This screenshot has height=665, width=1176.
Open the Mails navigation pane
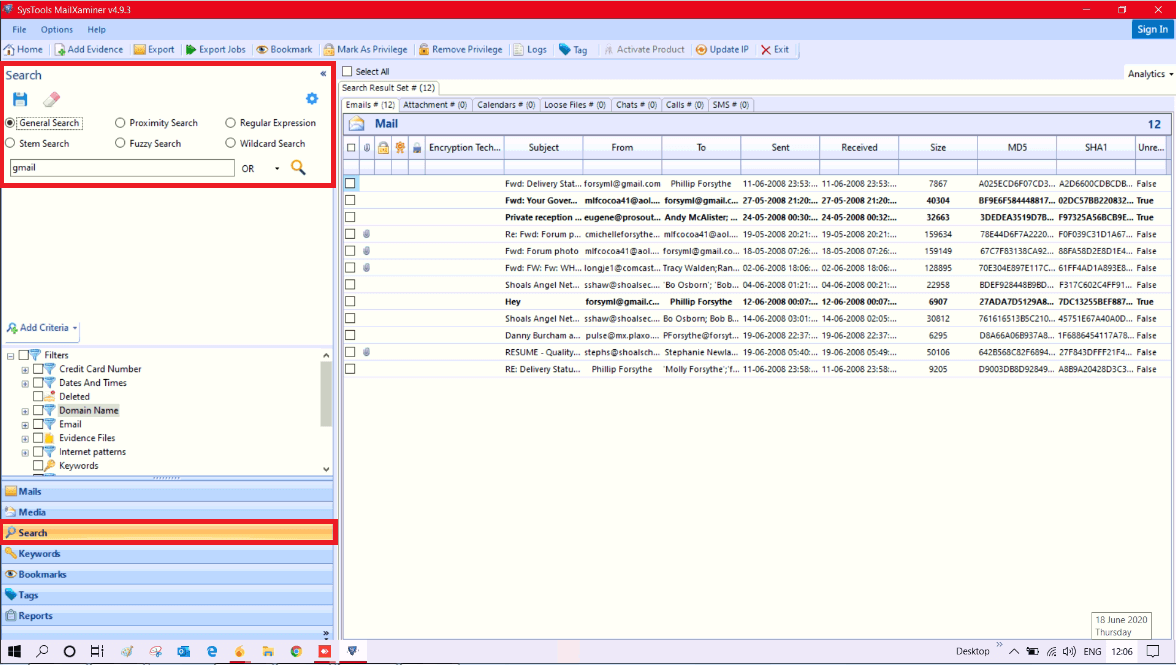[x=168, y=492]
